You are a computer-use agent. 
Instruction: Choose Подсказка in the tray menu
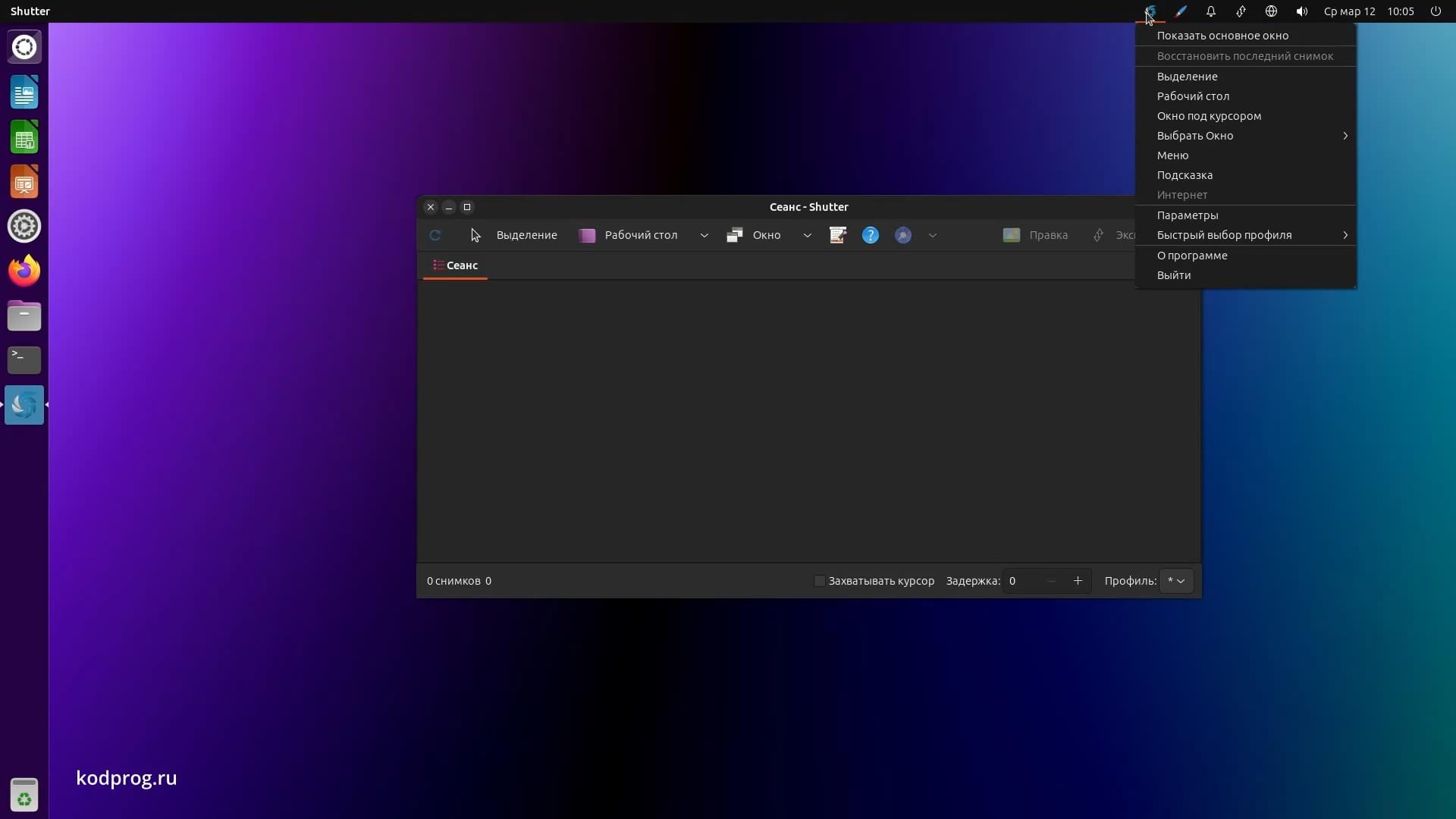coord(1245,175)
